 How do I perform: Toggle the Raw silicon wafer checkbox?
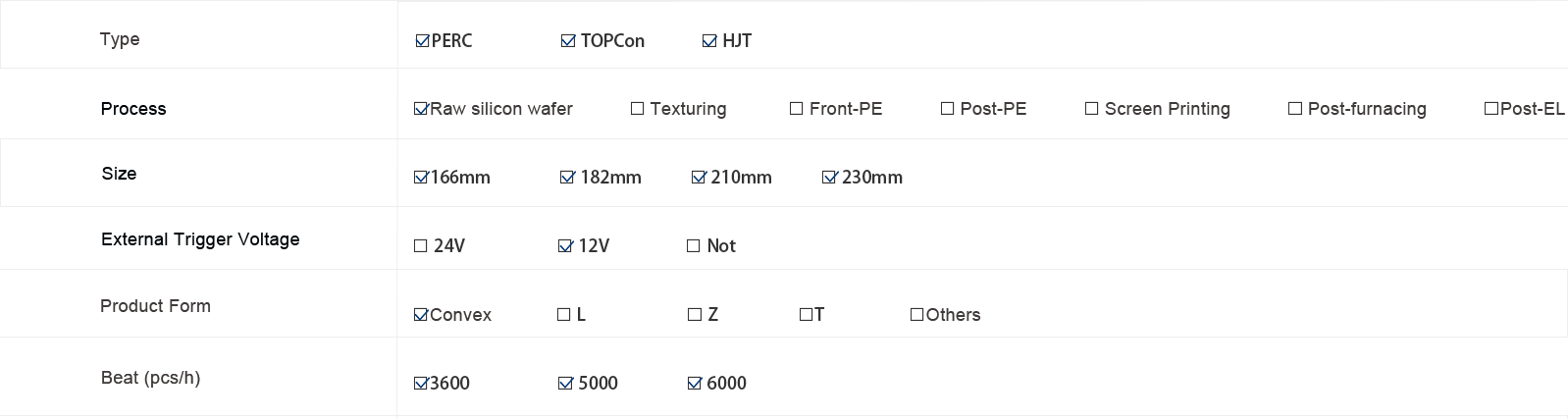tap(421, 109)
